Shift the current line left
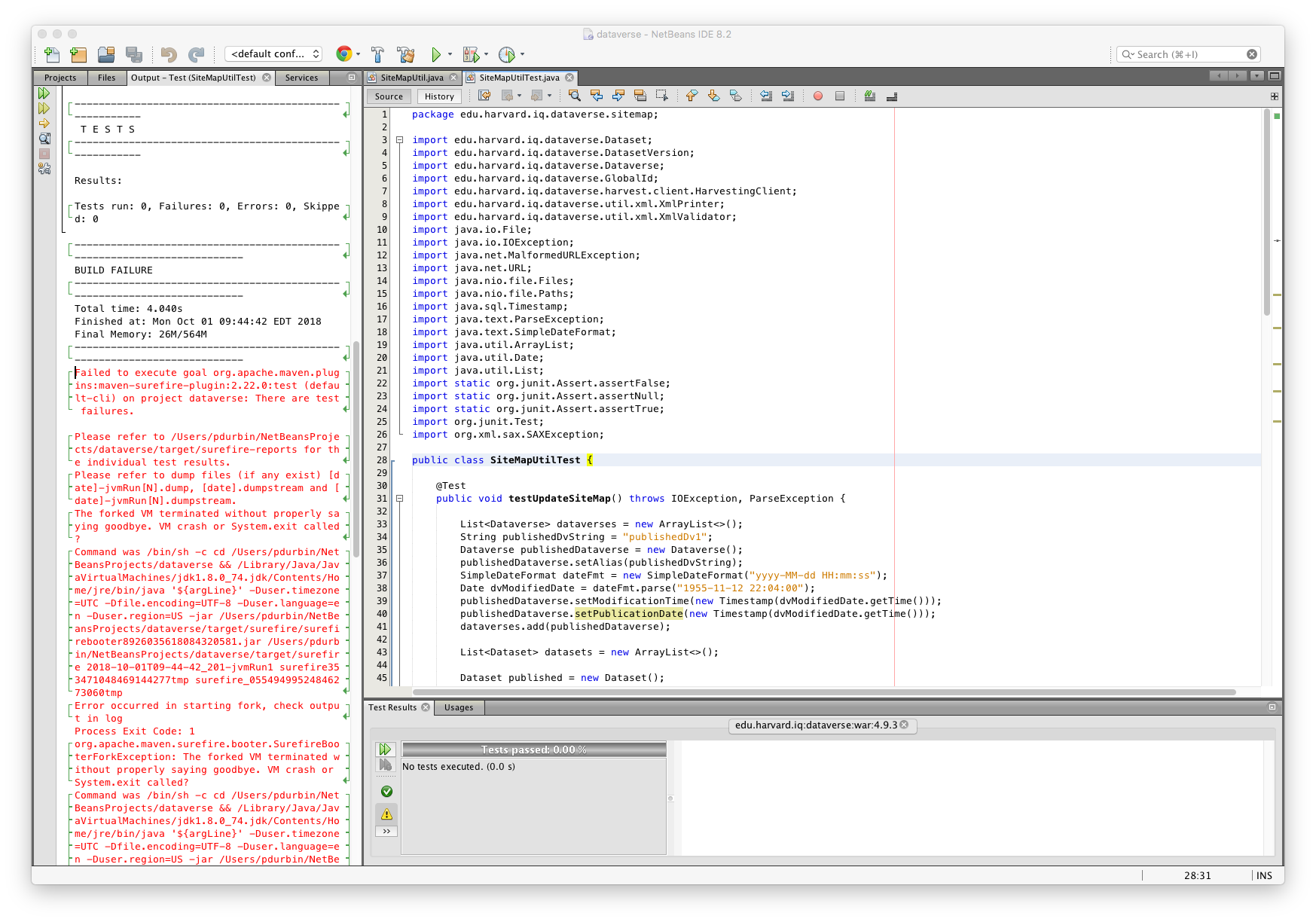 coord(766,96)
